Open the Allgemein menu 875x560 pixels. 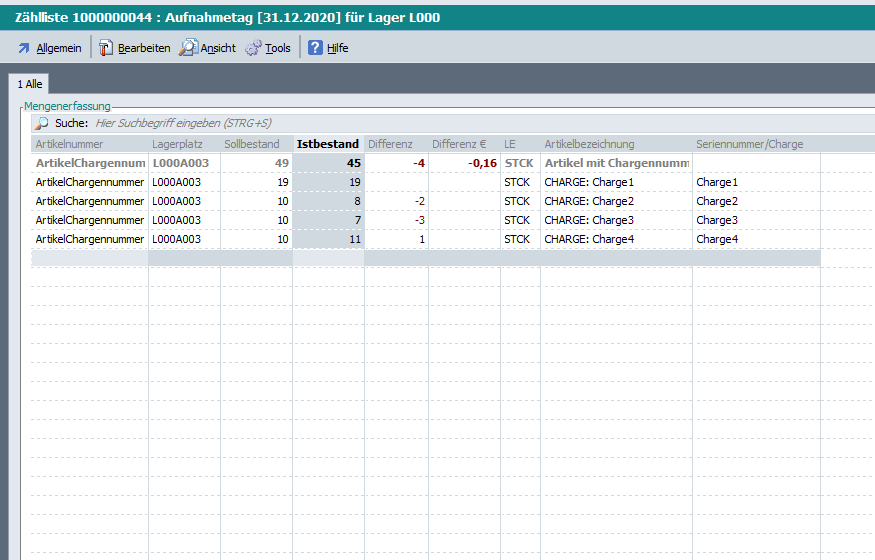59,48
